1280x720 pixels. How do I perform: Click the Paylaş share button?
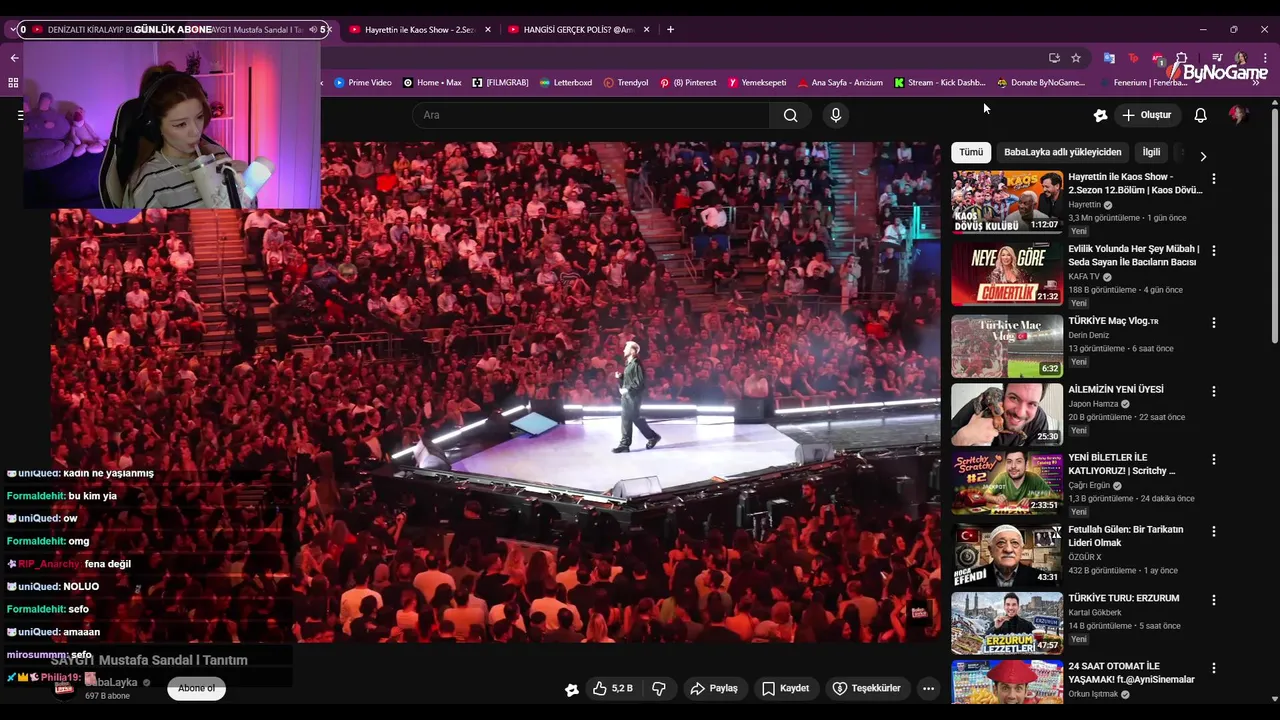click(x=714, y=688)
